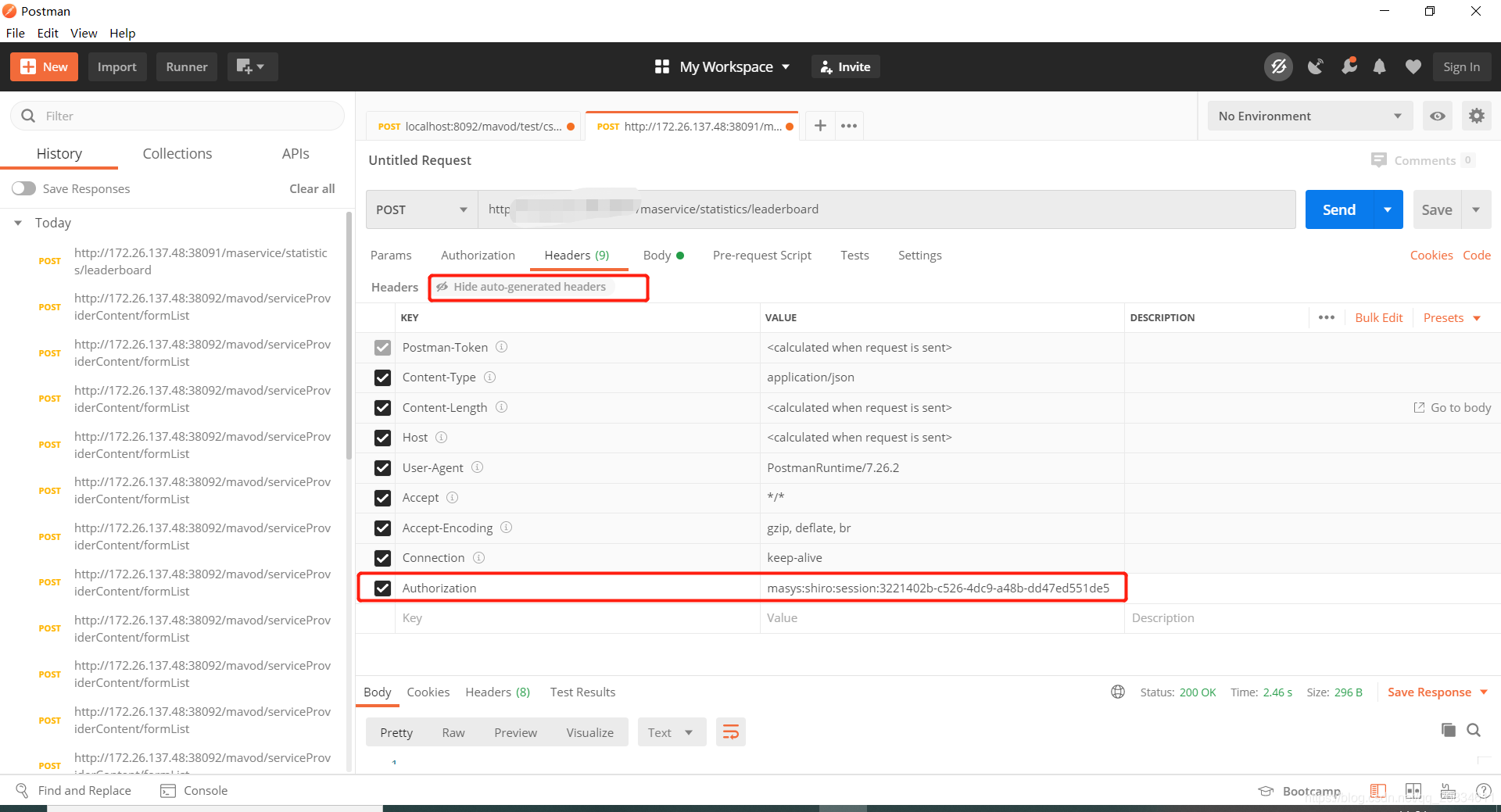Click info icon beside User-Agent
The width and height of the screenshot is (1501, 812).
pyautogui.click(x=477, y=467)
